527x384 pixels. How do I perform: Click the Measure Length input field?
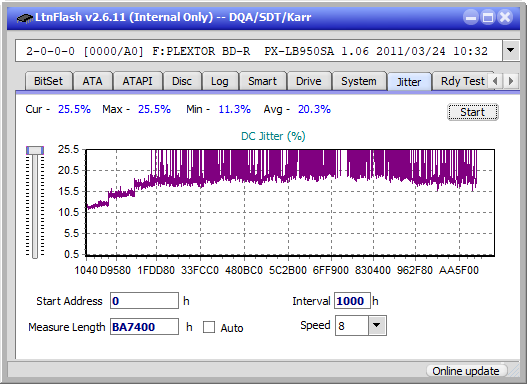(145, 327)
